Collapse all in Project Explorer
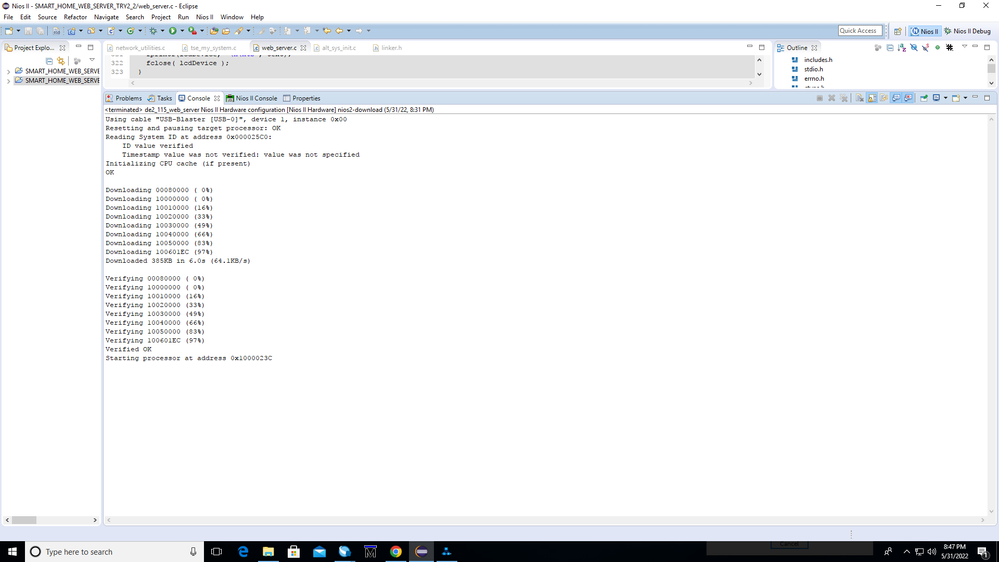Viewport: 999px width, 562px height. pos(49,61)
